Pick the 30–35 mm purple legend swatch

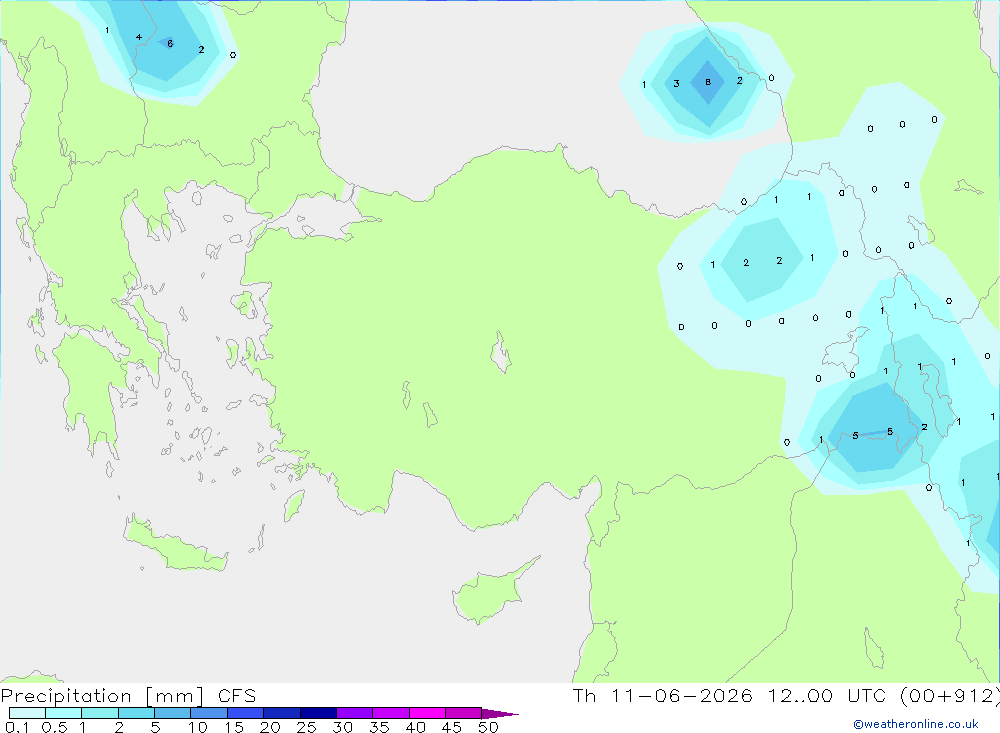(x=355, y=713)
